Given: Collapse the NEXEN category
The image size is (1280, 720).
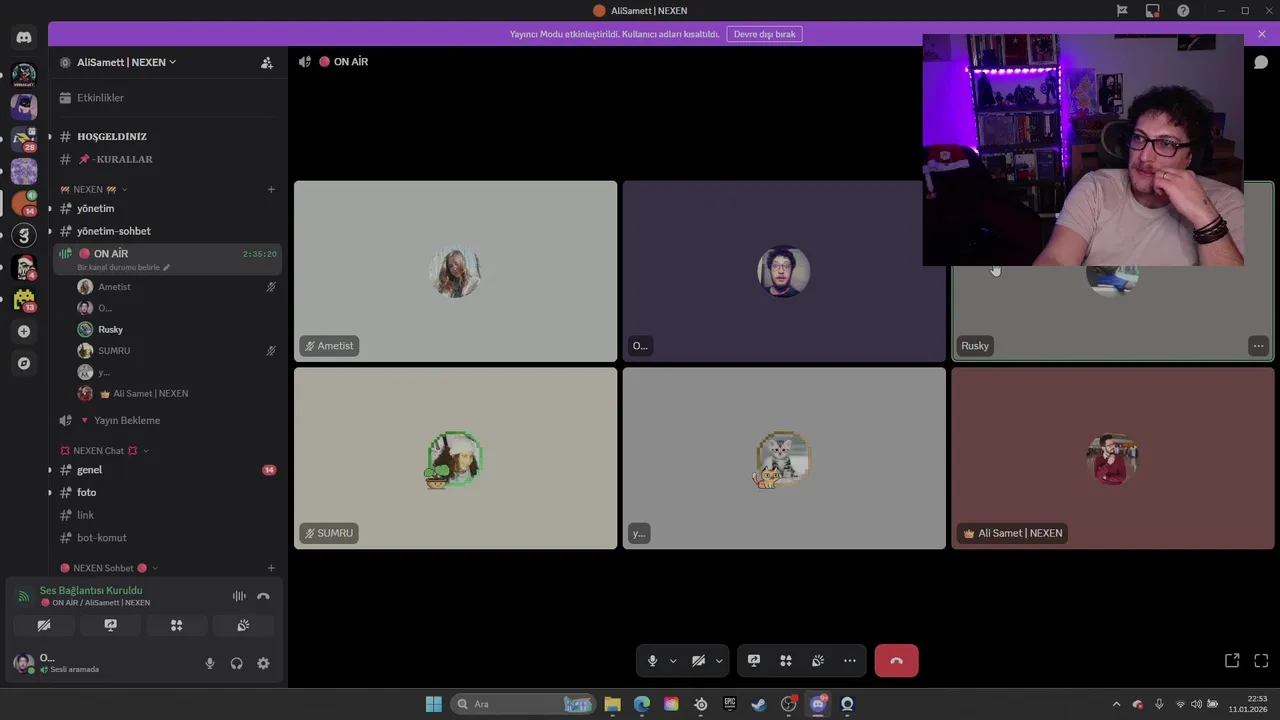Looking at the screenshot, I should [x=95, y=189].
